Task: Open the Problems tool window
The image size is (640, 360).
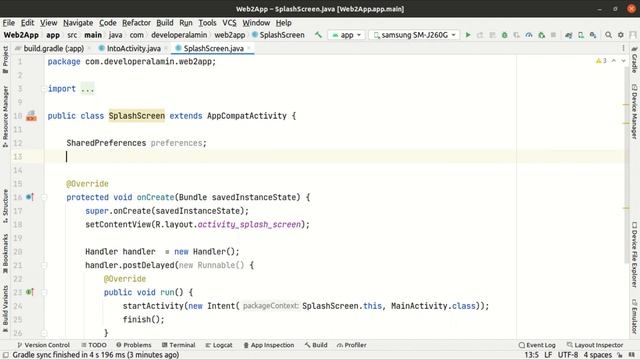Action: tap(133, 345)
